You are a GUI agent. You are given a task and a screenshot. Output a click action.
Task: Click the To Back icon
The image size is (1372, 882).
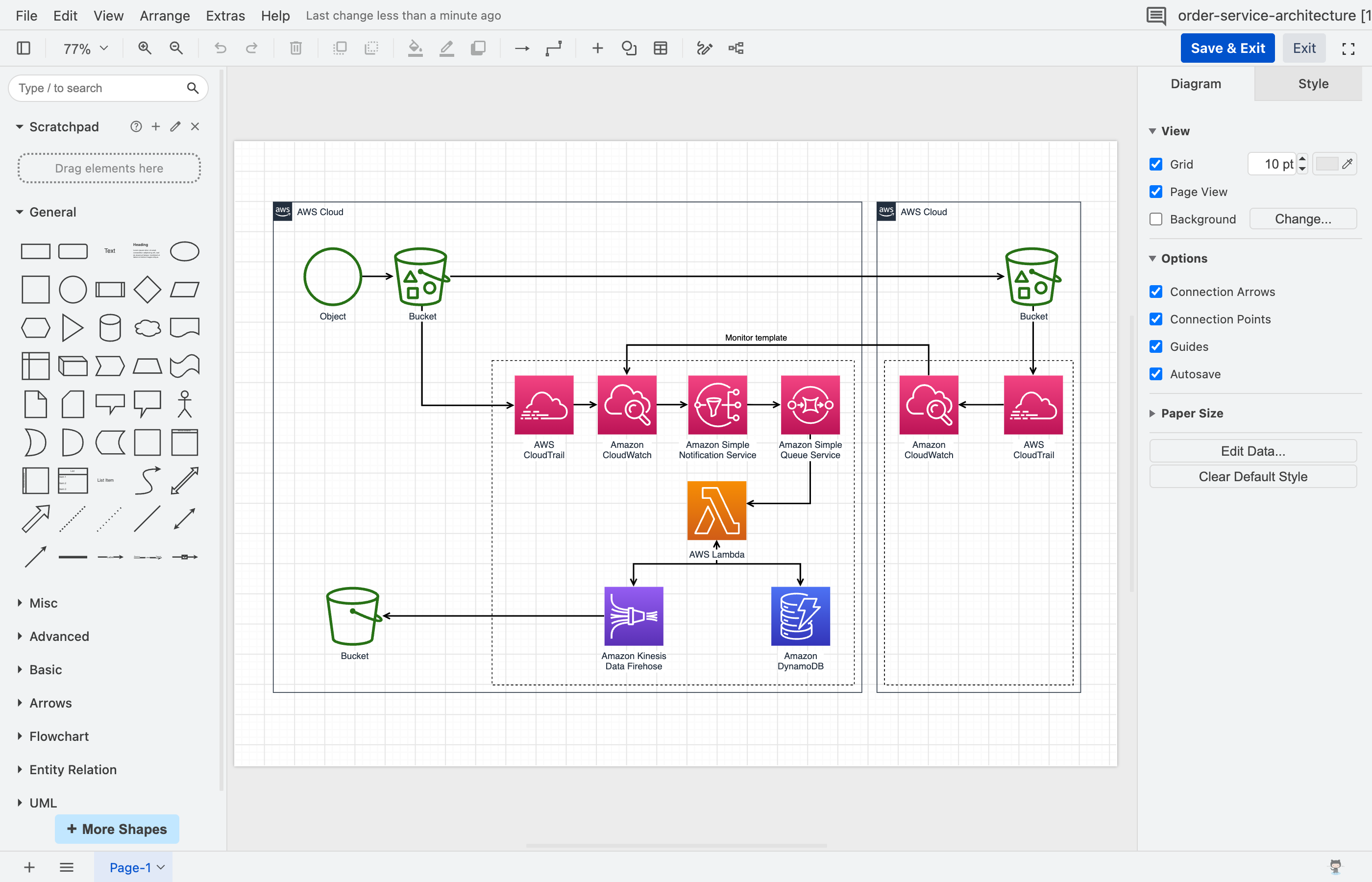(x=371, y=48)
